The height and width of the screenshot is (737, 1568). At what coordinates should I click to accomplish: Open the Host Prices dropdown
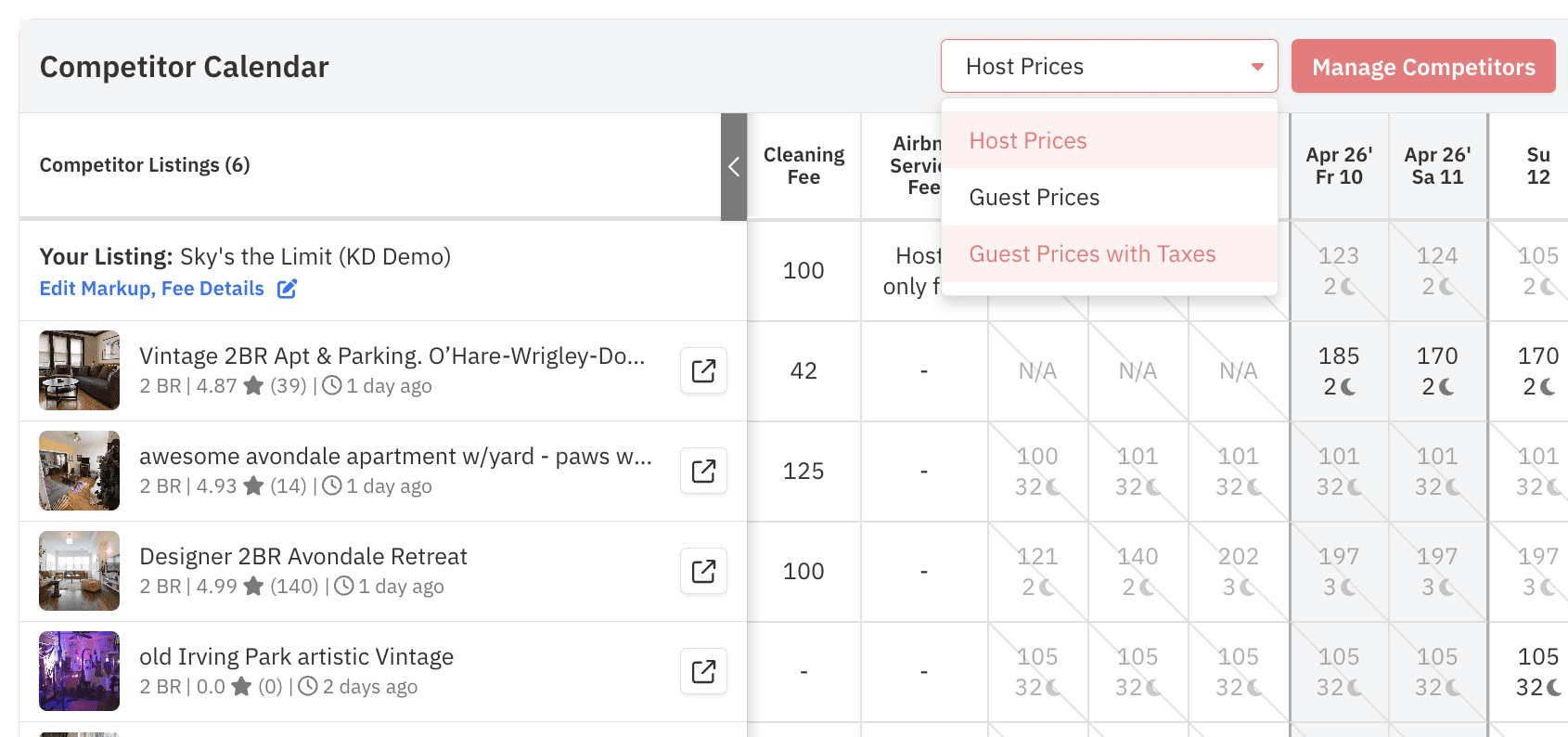tap(1109, 66)
